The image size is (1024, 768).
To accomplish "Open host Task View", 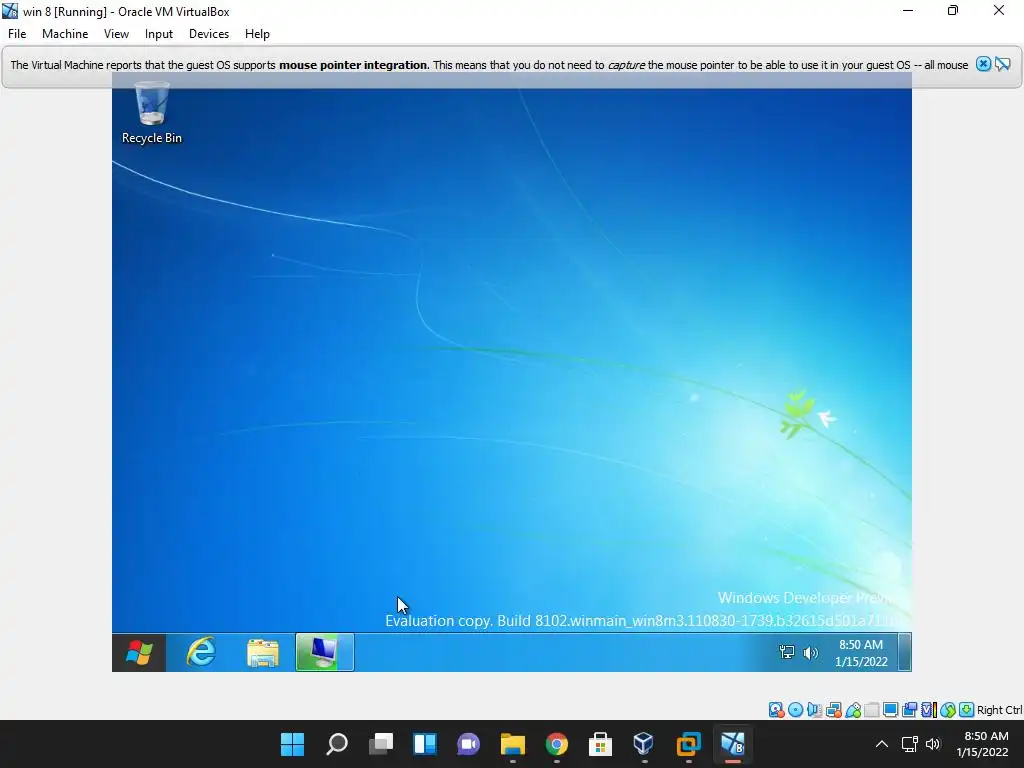I will [x=381, y=744].
